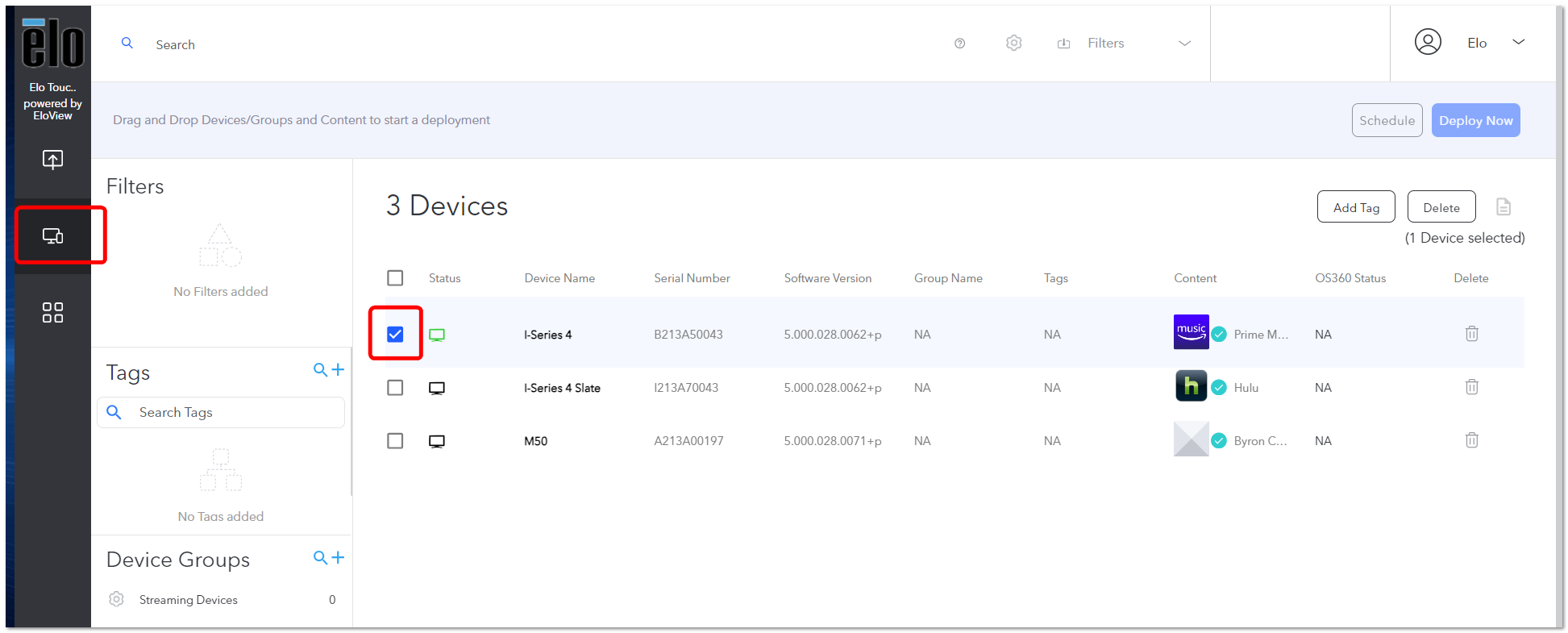The height and width of the screenshot is (633, 1568).
Task: Check the I-Series 4 Slate checkbox
Action: pyautogui.click(x=395, y=388)
